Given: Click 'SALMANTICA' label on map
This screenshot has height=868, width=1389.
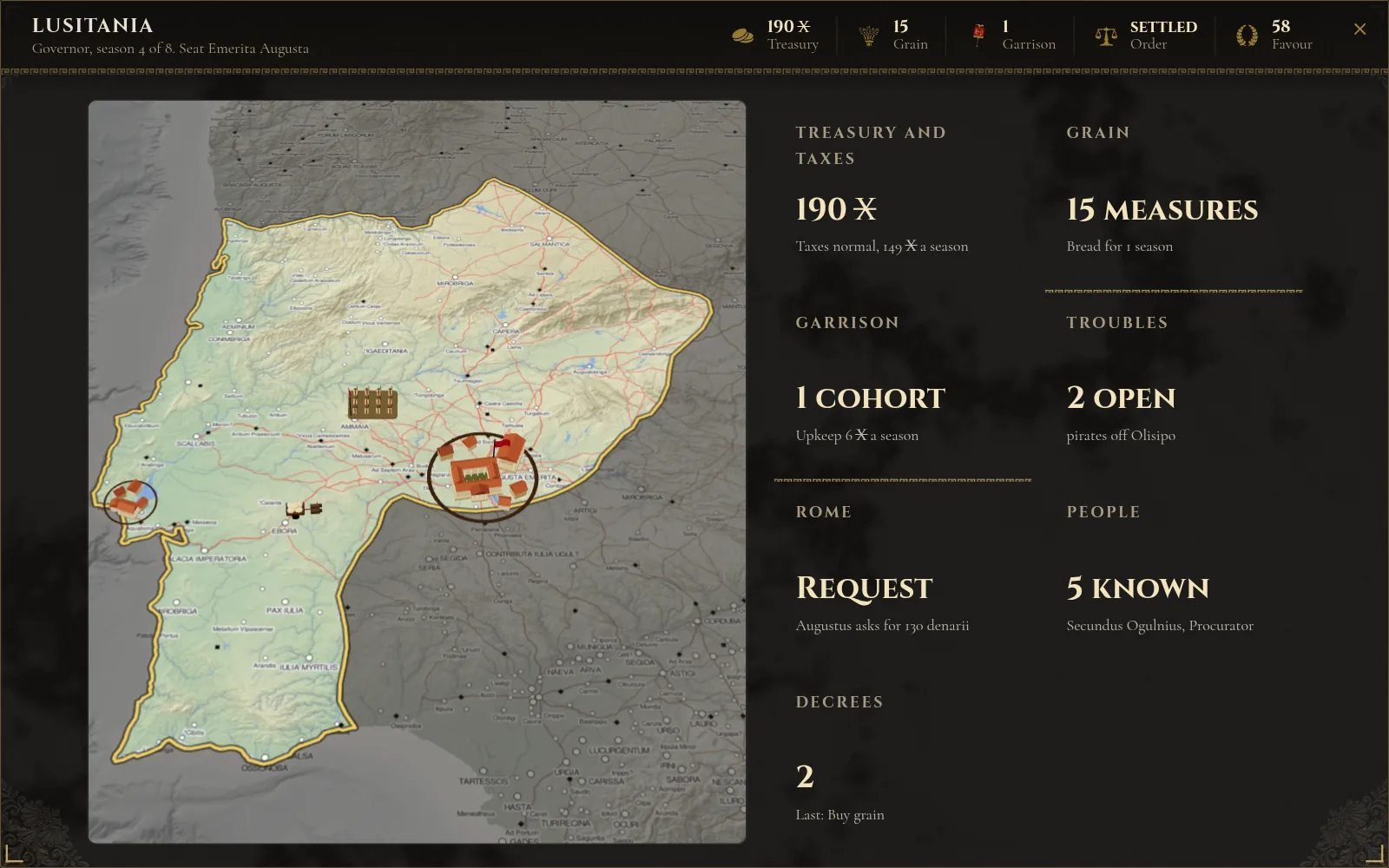Looking at the screenshot, I should pos(550,245).
